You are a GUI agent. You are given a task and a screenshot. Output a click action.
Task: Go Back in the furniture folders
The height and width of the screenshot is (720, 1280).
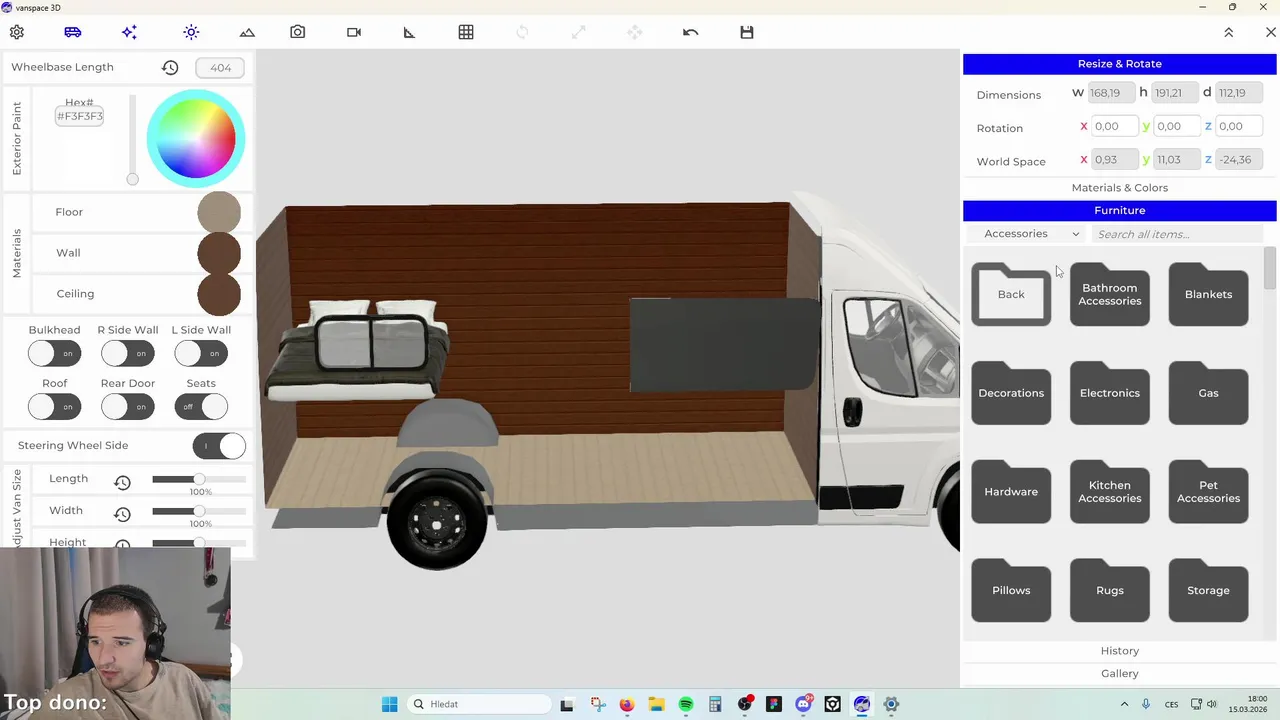1011,294
